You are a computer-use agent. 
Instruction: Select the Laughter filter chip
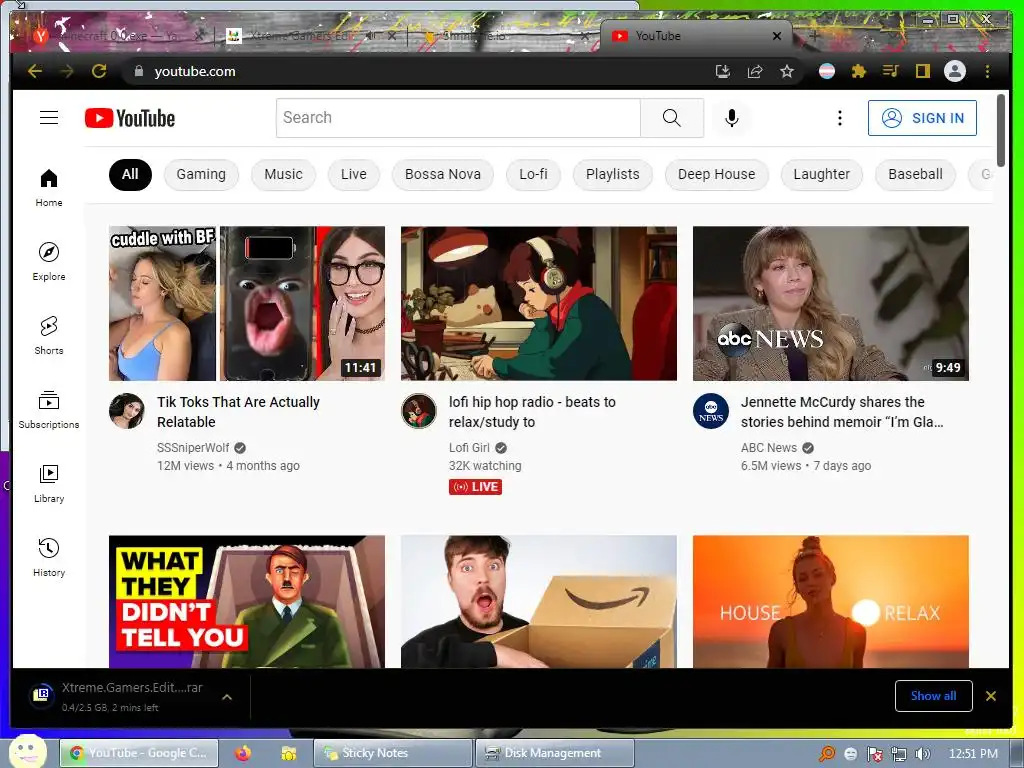tap(822, 174)
